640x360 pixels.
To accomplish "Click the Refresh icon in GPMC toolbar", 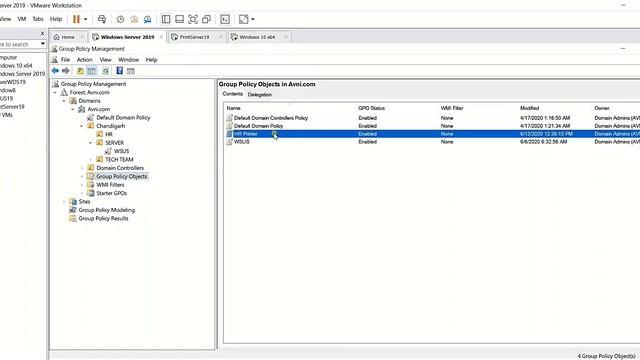I will point(106,71).
